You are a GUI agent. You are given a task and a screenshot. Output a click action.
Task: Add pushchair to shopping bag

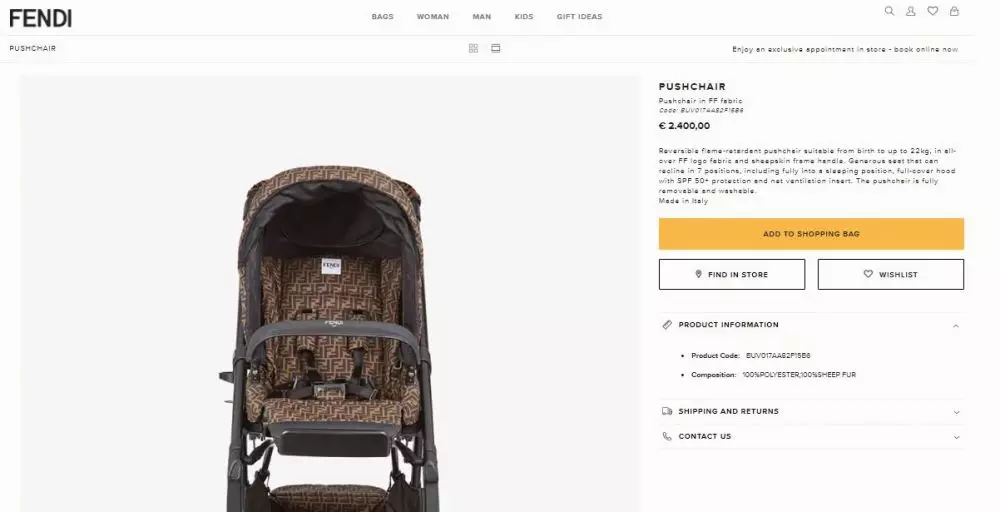tap(811, 234)
